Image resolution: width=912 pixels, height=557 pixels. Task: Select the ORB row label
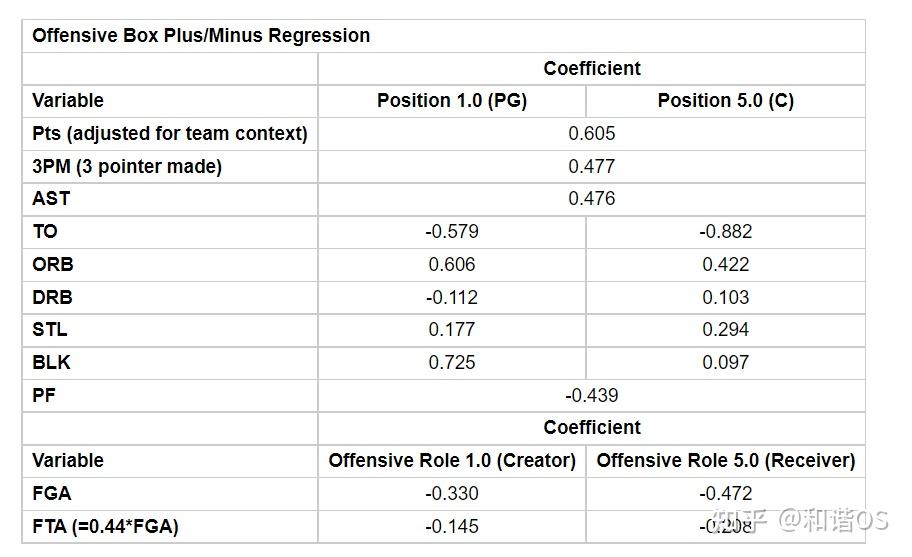(53, 265)
